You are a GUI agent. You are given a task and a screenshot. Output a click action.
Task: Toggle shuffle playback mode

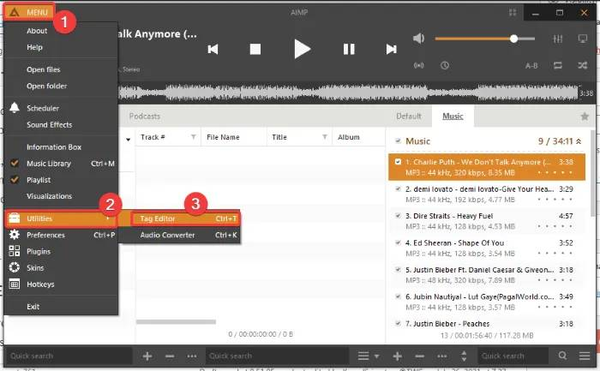[x=582, y=65]
